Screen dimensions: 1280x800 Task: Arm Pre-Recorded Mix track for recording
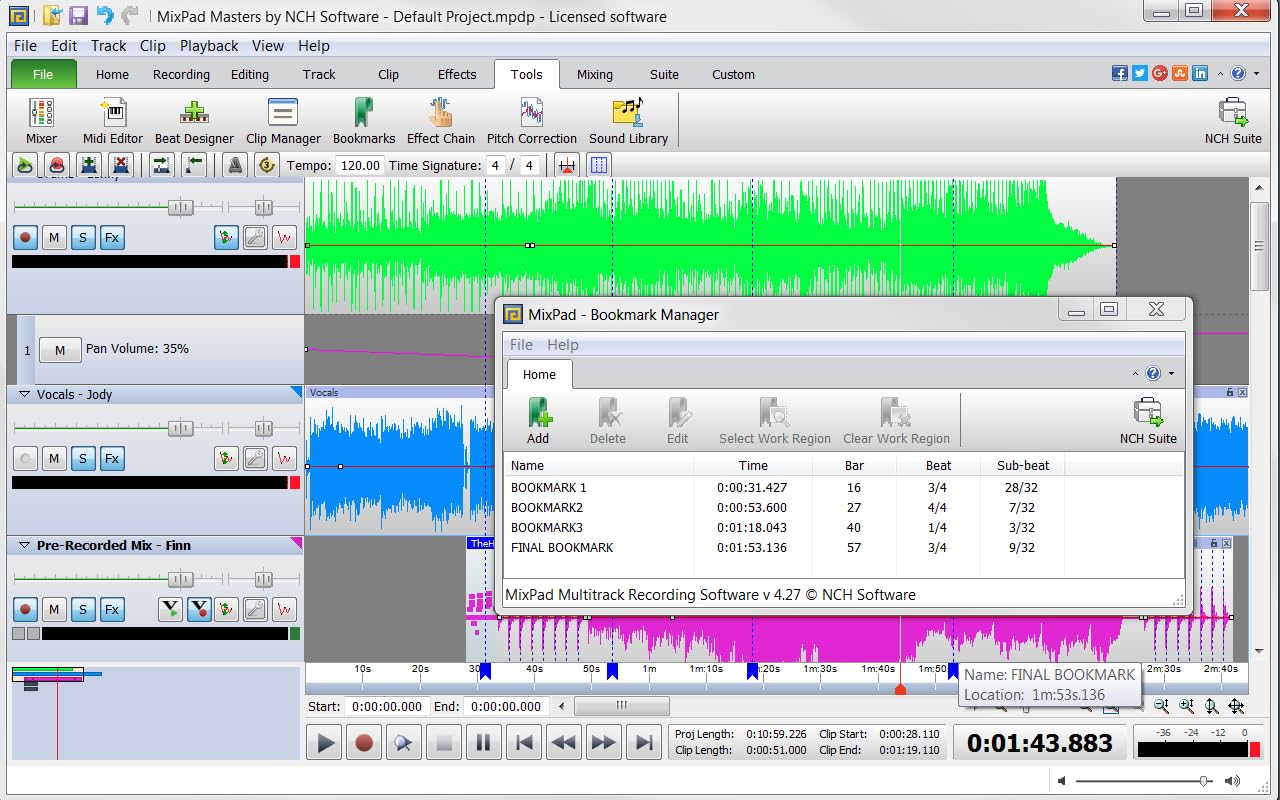point(24,609)
